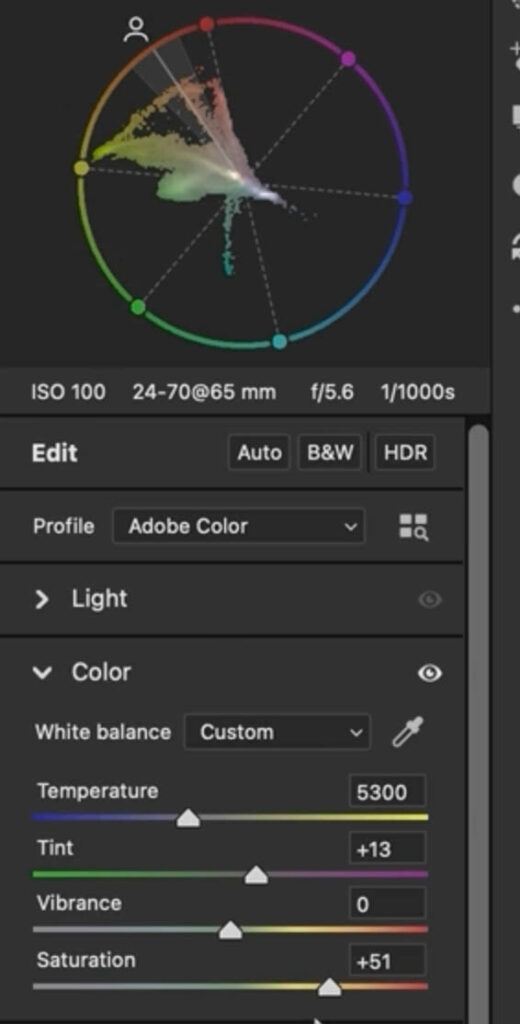Toggle Color panel visibility eye
The image size is (520, 1024).
[429, 673]
